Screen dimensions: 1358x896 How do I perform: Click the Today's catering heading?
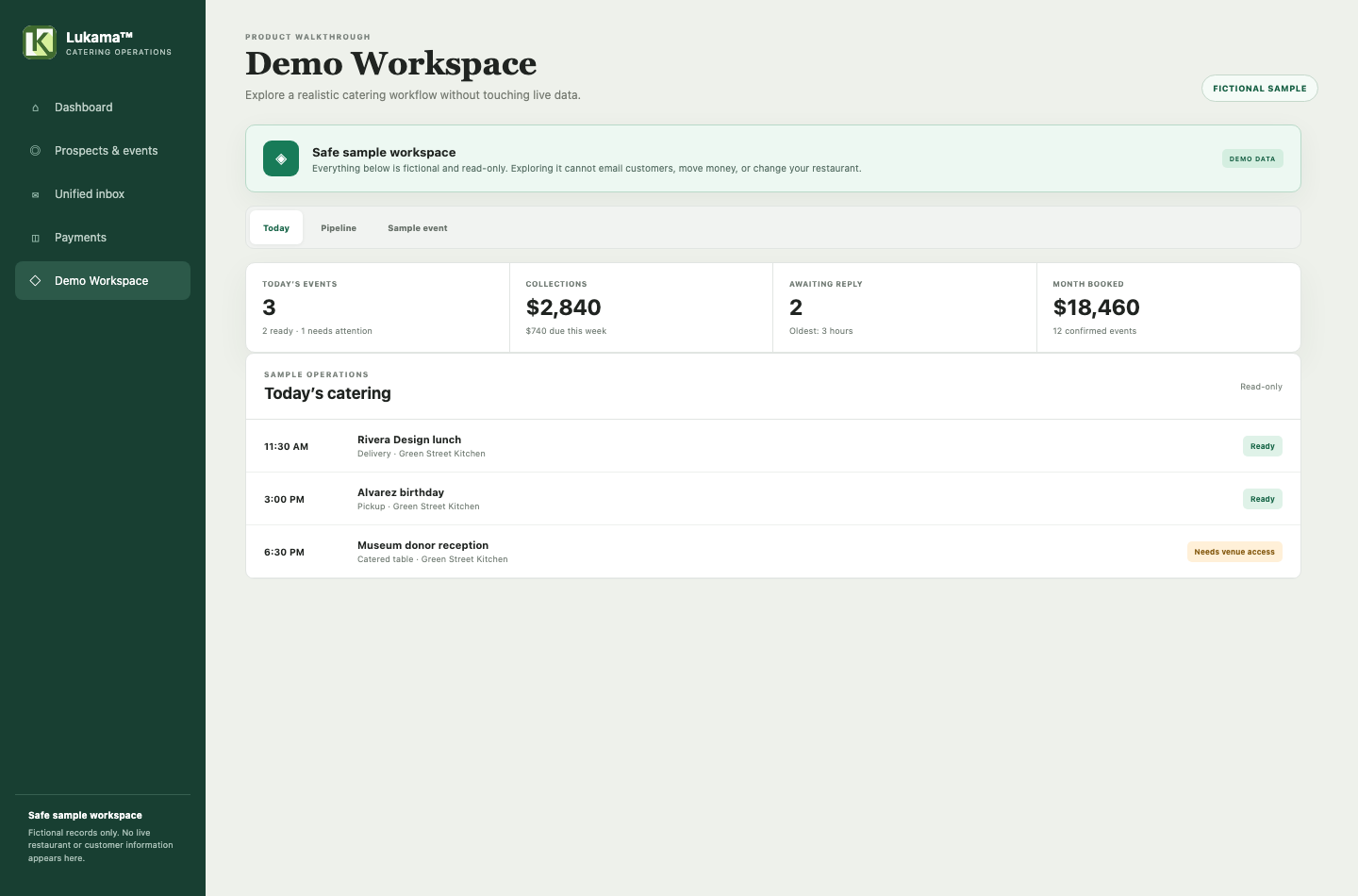coord(327,393)
